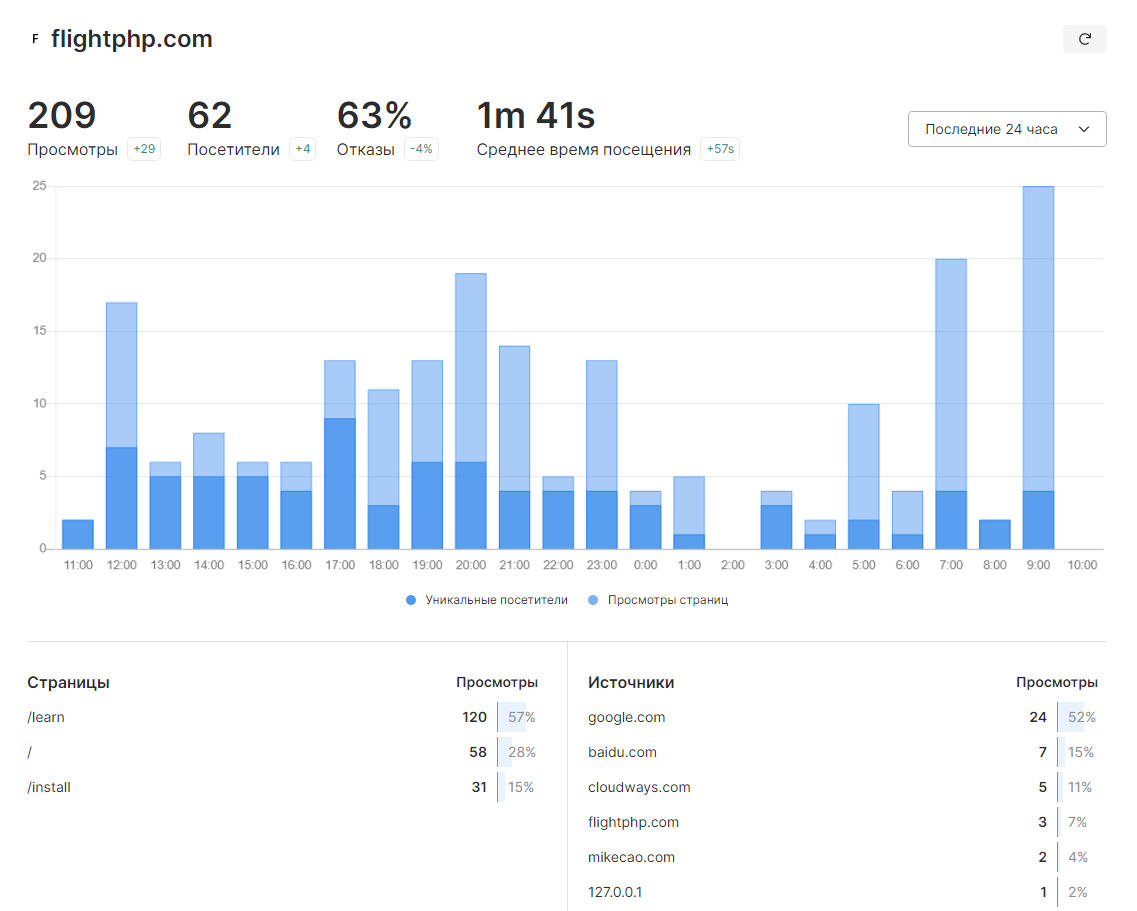Click the 24 views count for google.com
Viewport: 1137px width, 911px height.
point(1038,717)
